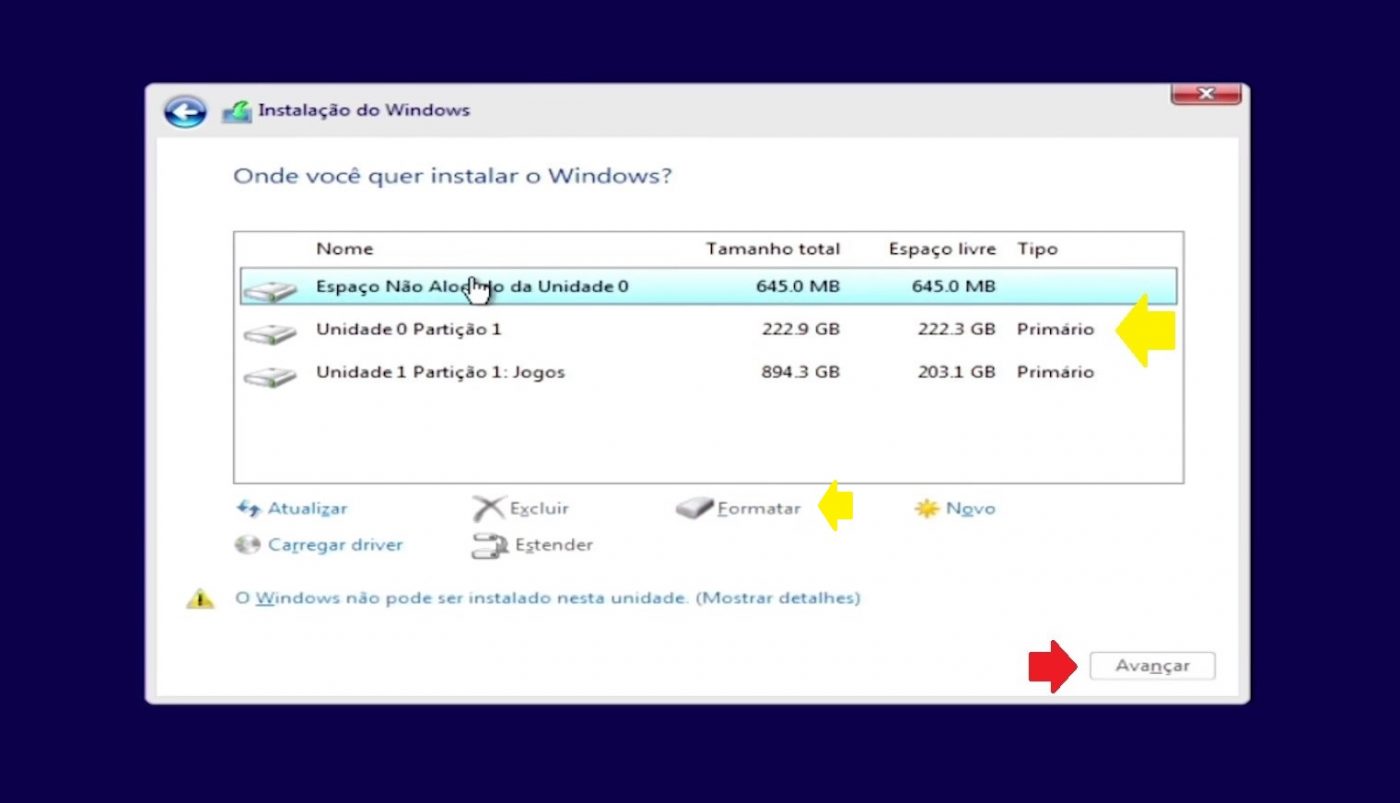Click the refresh arrows icon beside Atualizar

pos(247,509)
